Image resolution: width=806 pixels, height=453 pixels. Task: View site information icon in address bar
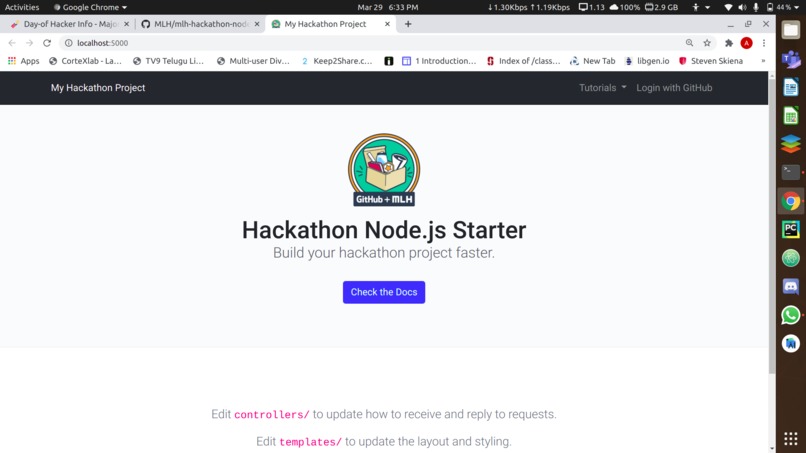click(x=68, y=43)
